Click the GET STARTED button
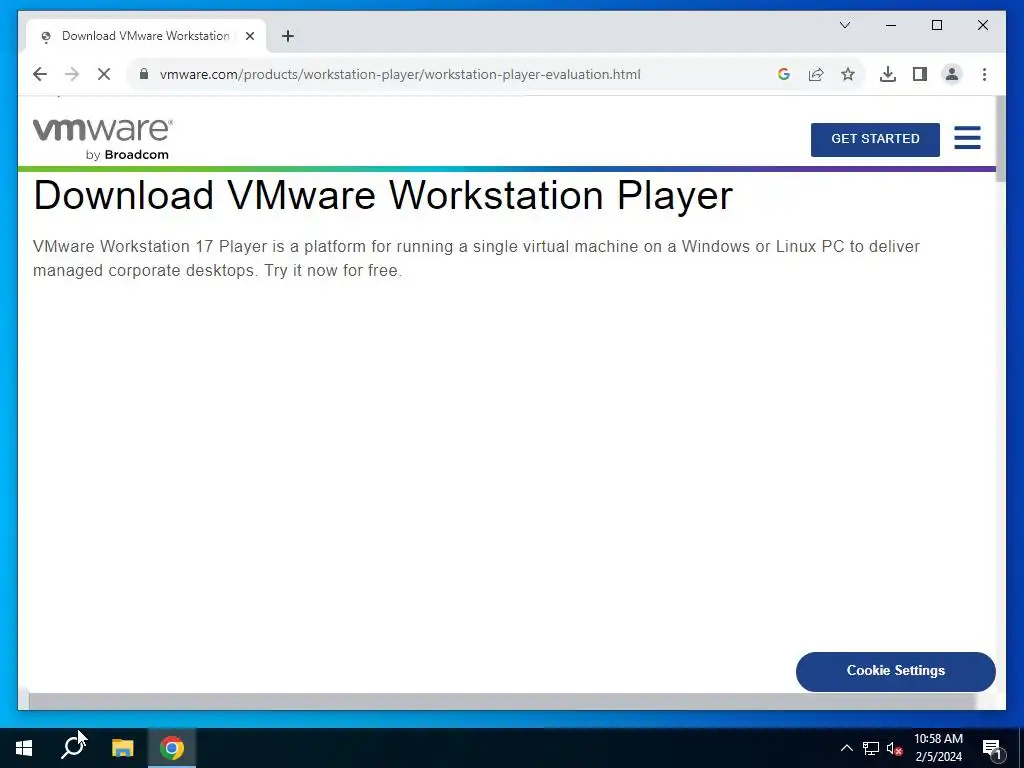1024x768 pixels. pos(875,139)
